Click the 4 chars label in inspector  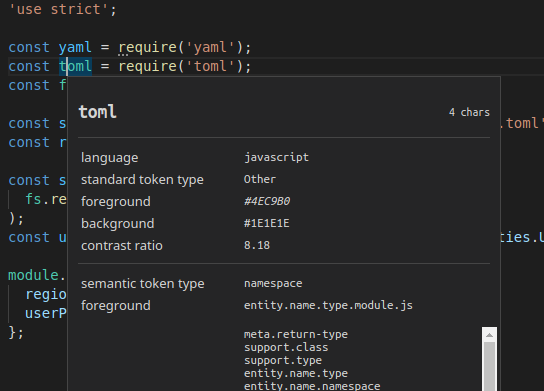(x=469, y=112)
